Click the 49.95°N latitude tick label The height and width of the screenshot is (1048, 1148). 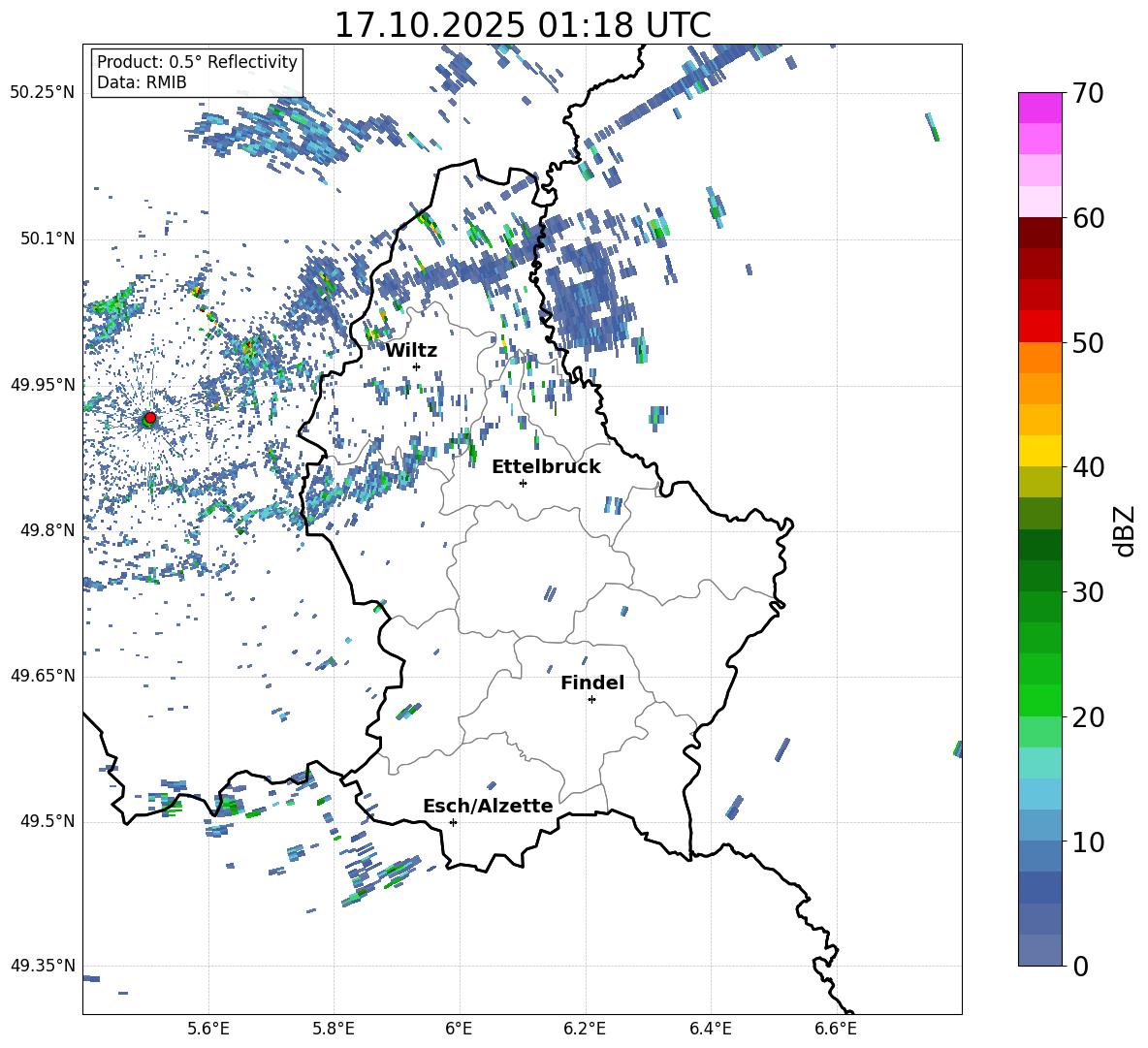pos(43,384)
